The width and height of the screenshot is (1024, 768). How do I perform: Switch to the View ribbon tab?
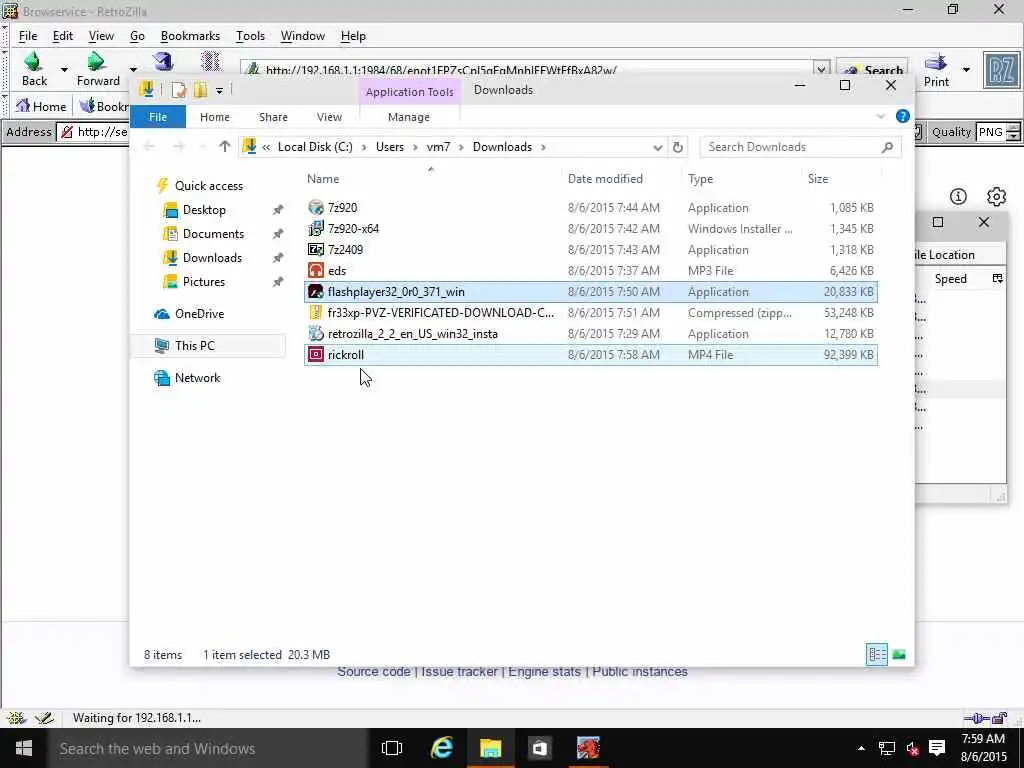(329, 117)
